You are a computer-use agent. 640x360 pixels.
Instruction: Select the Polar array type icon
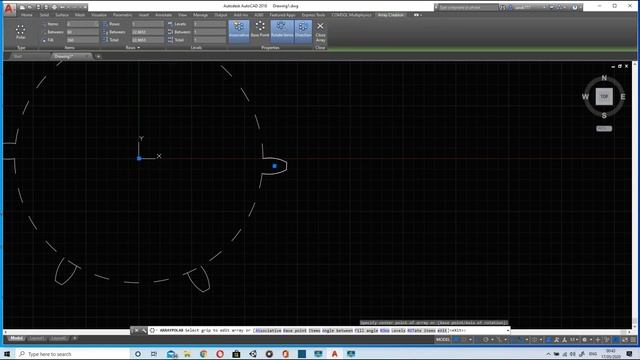point(21,31)
